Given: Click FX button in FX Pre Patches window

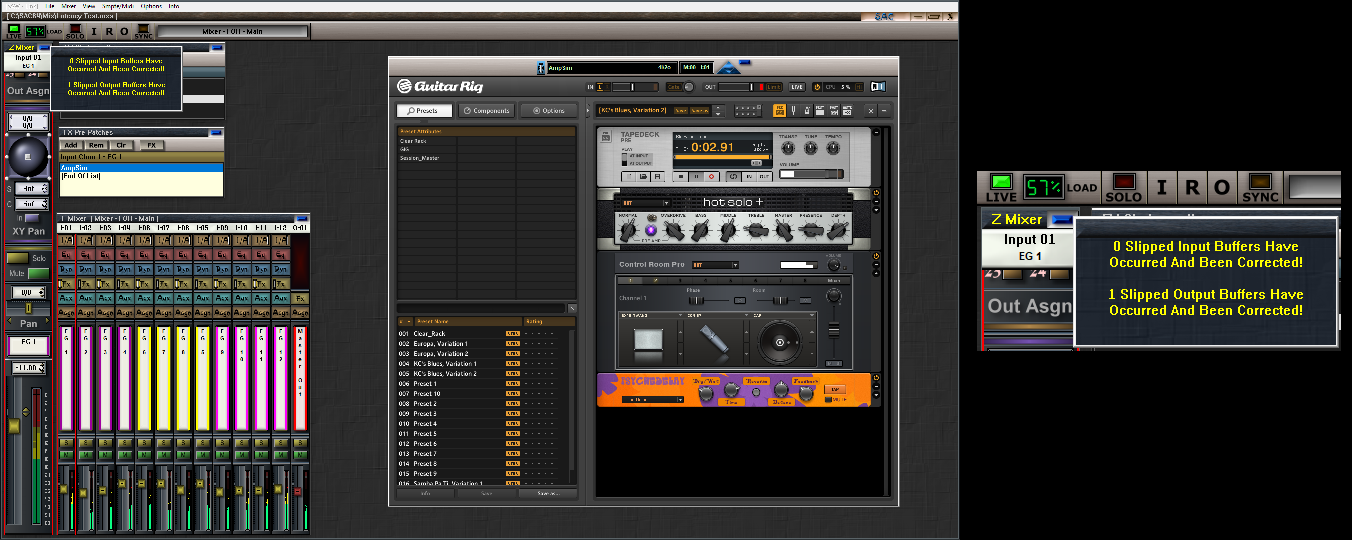Looking at the screenshot, I should pyautogui.click(x=151, y=145).
